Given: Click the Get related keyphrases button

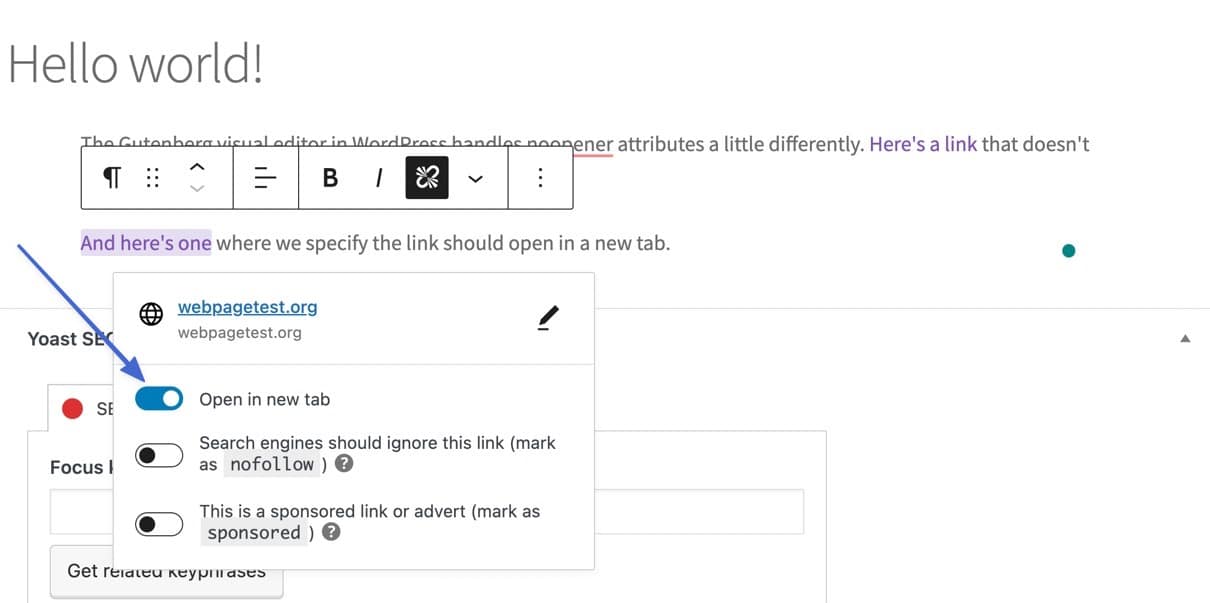Looking at the screenshot, I should 165,570.
